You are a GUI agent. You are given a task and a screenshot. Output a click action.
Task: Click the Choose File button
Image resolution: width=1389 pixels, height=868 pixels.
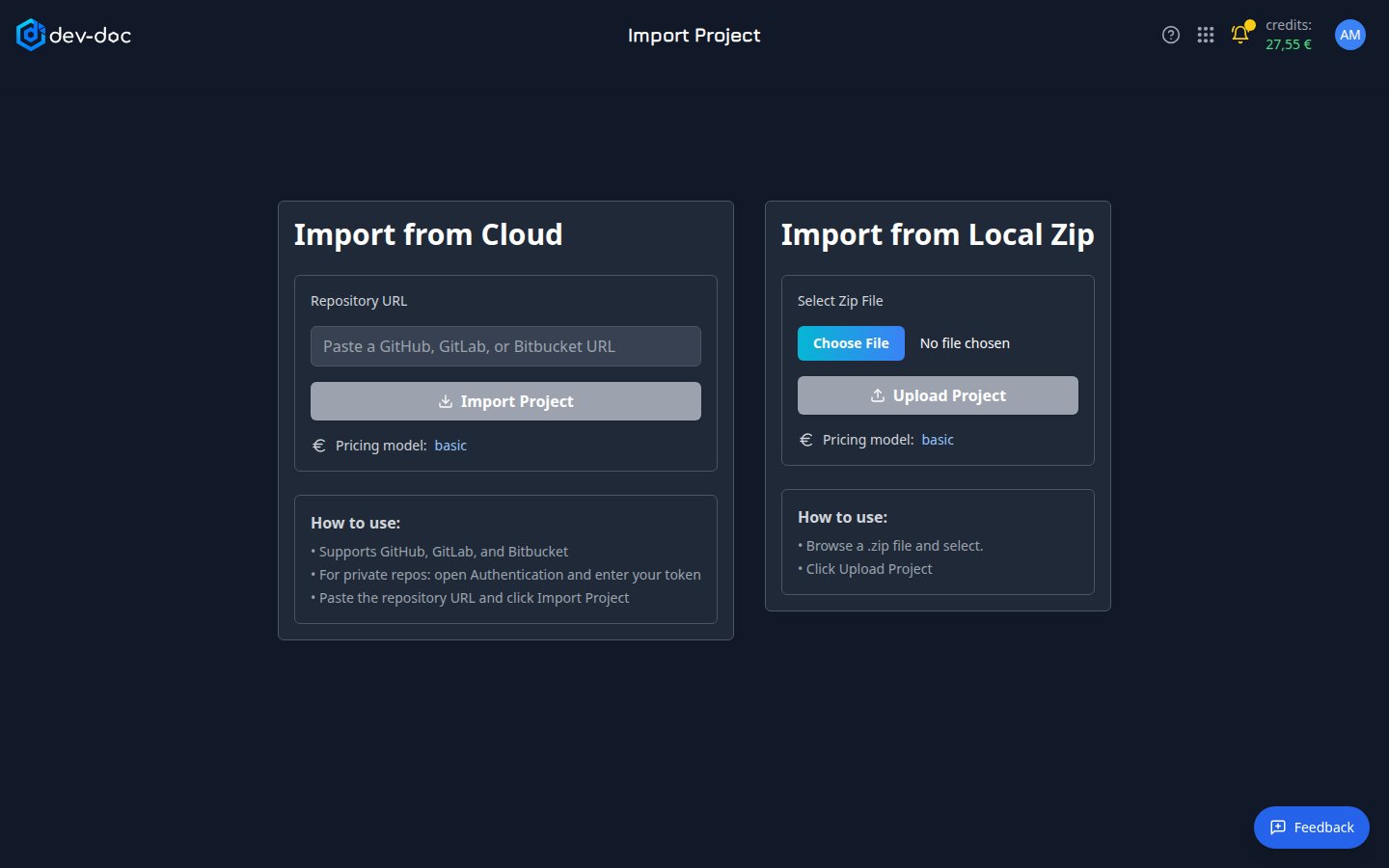pos(851,343)
